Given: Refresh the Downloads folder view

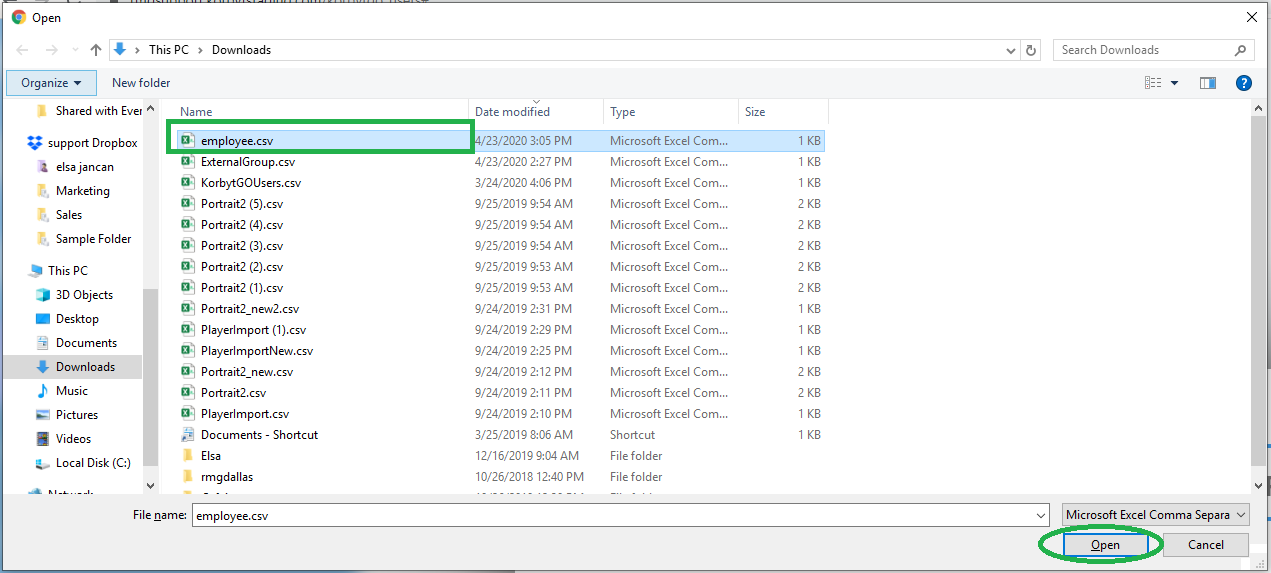Looking at the screenshot, I should coord(1032,50).
